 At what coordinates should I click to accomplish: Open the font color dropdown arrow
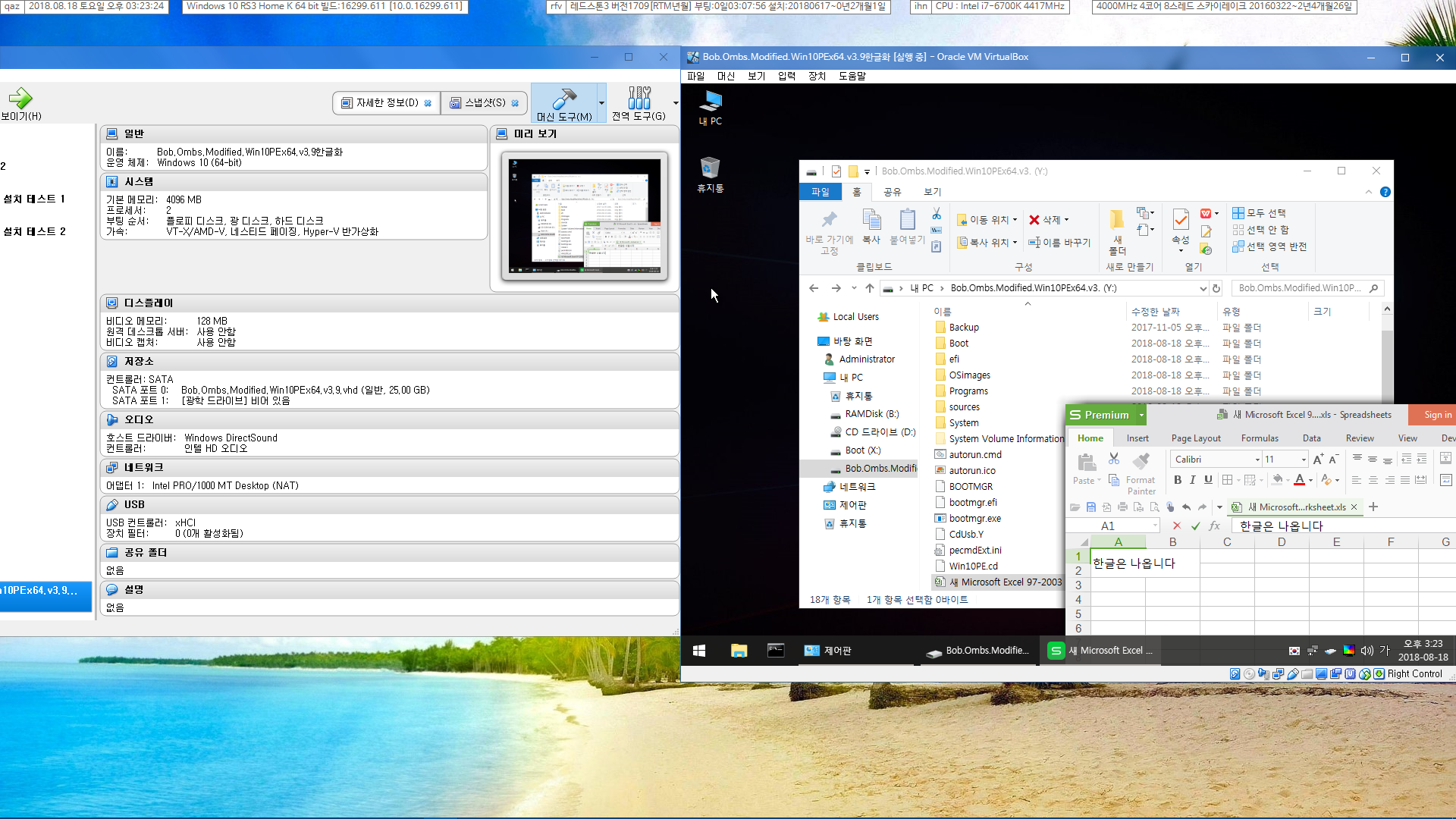(1310, 480)
